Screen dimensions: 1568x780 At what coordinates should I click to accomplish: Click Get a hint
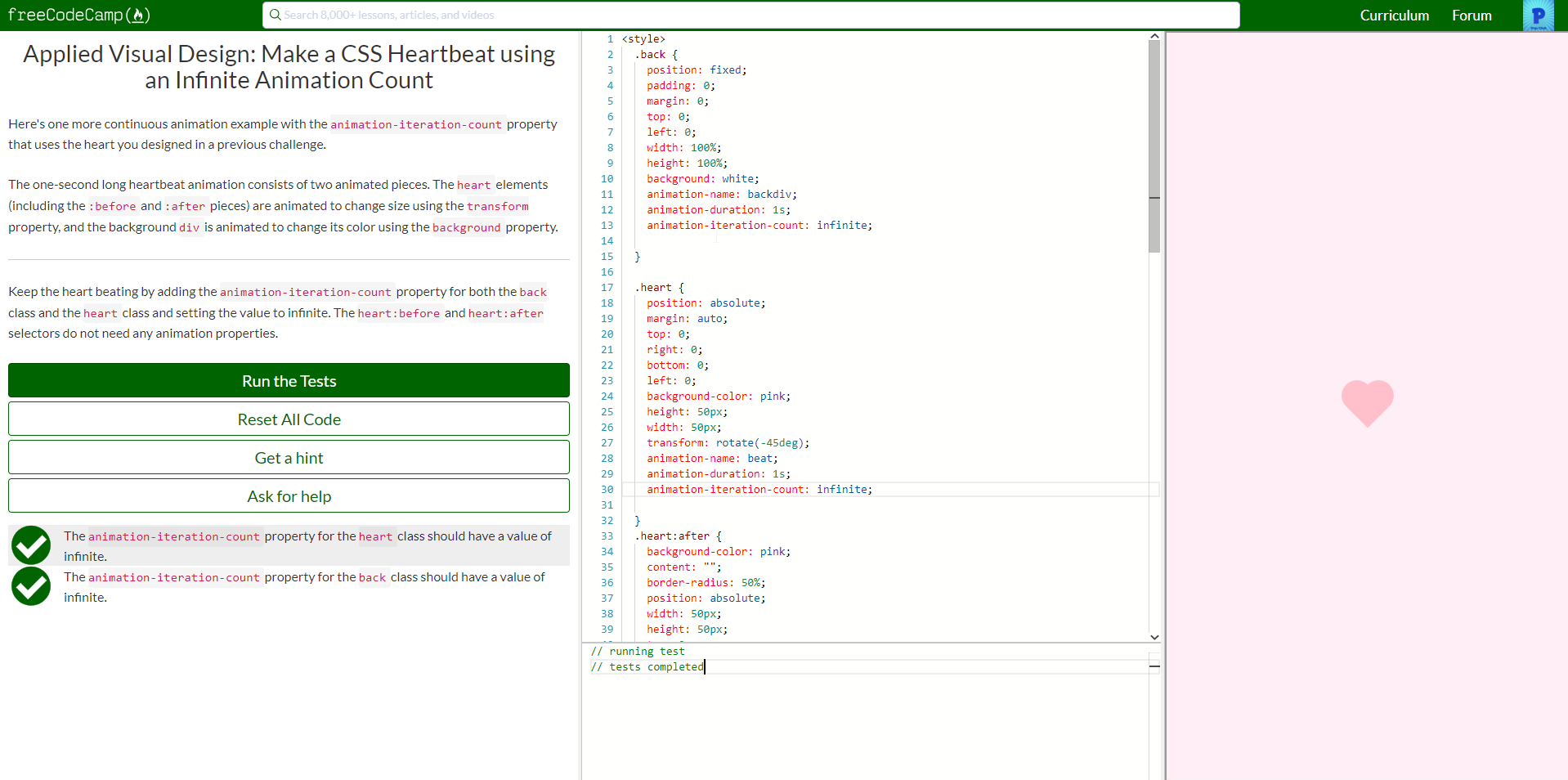pyautogui.click(x=289, y=457)
